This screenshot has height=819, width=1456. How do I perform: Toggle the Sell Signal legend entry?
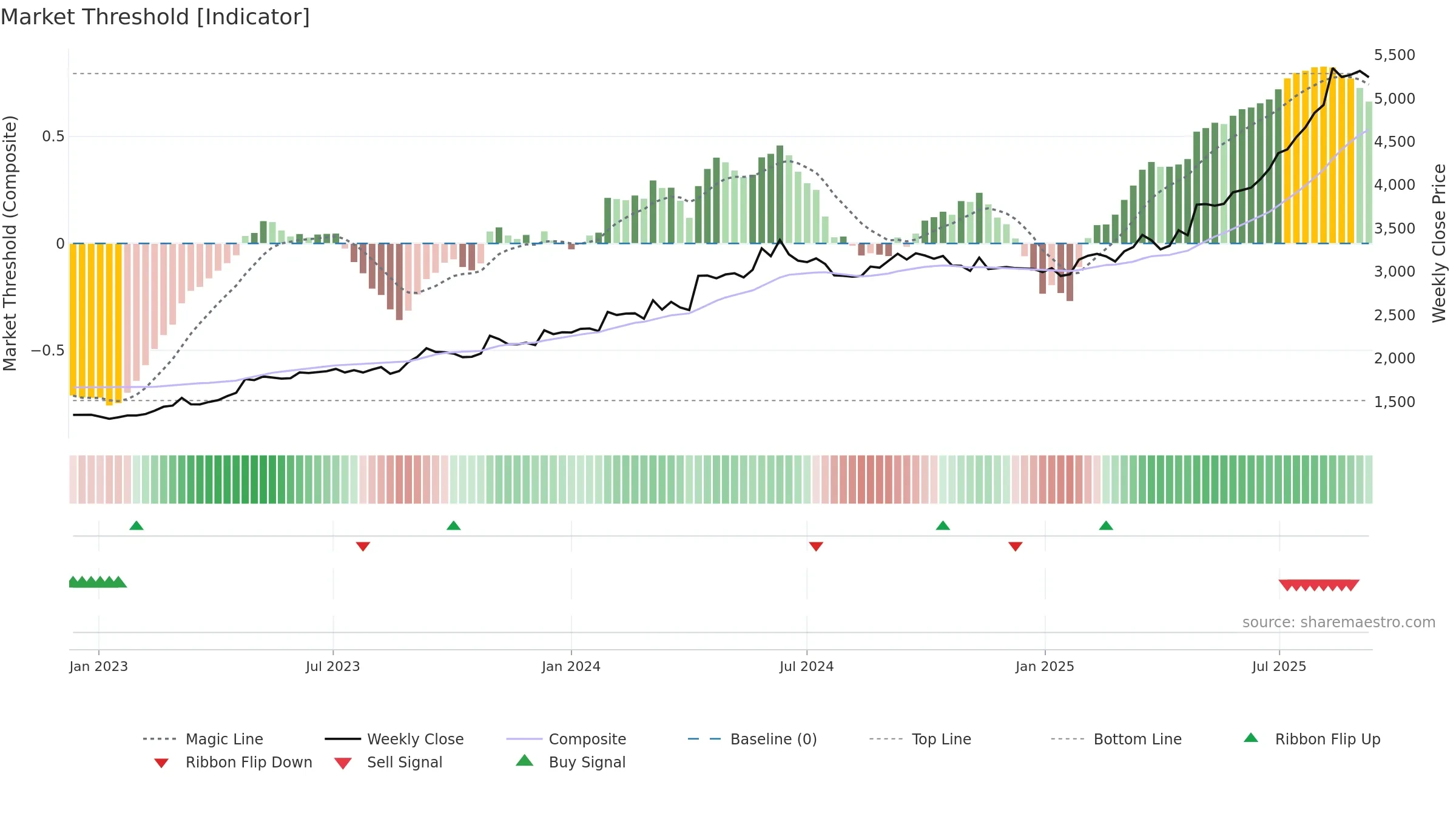[388, 762]
